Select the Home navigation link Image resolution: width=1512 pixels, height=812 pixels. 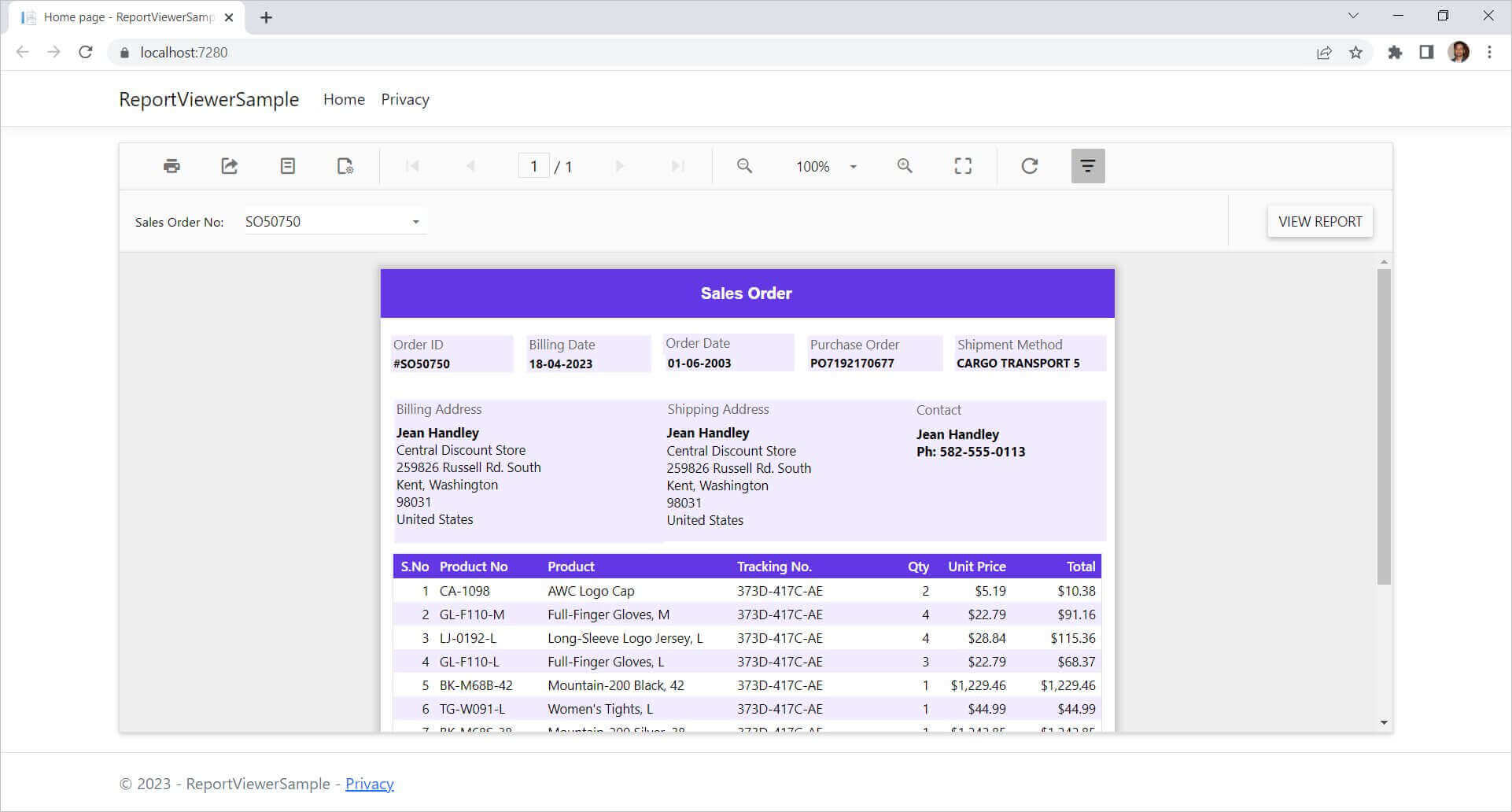tap(344, 99)
